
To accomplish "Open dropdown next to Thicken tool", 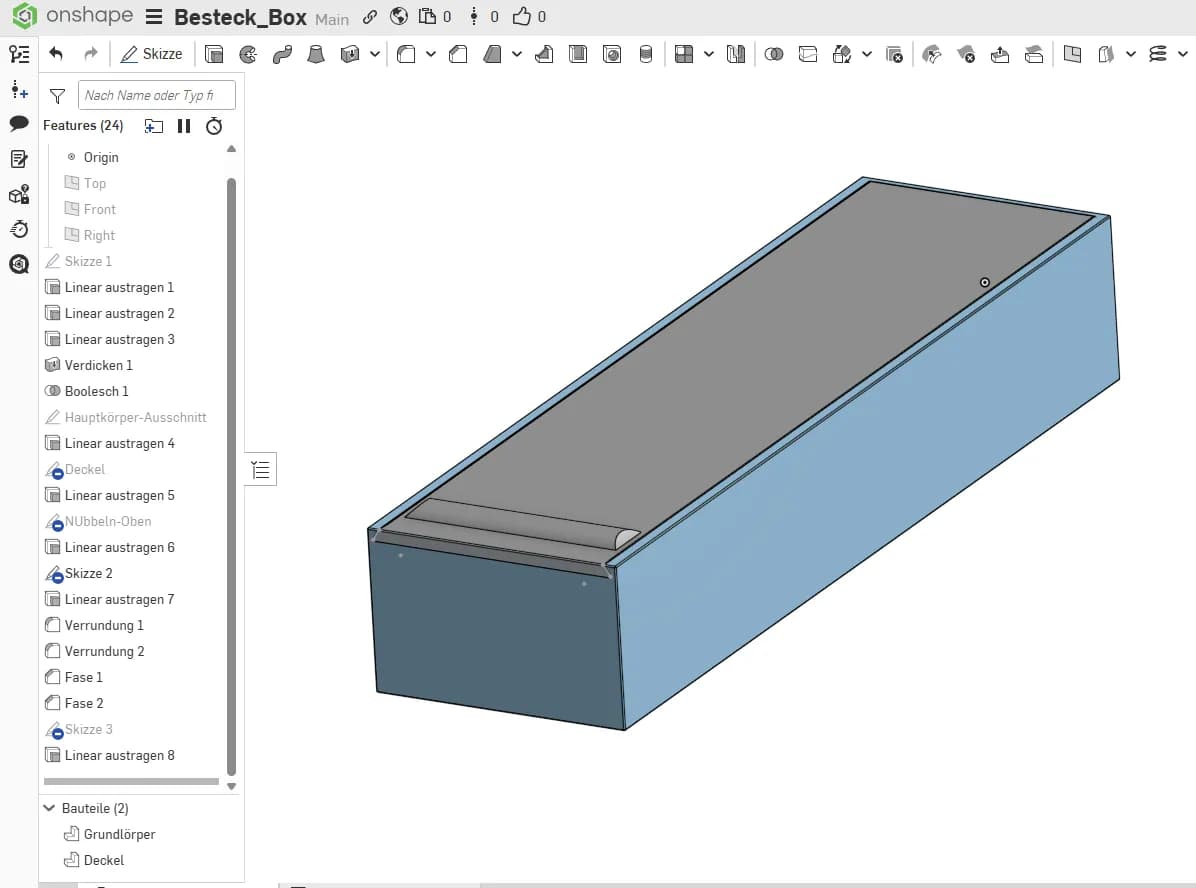I will click(375, 54).
